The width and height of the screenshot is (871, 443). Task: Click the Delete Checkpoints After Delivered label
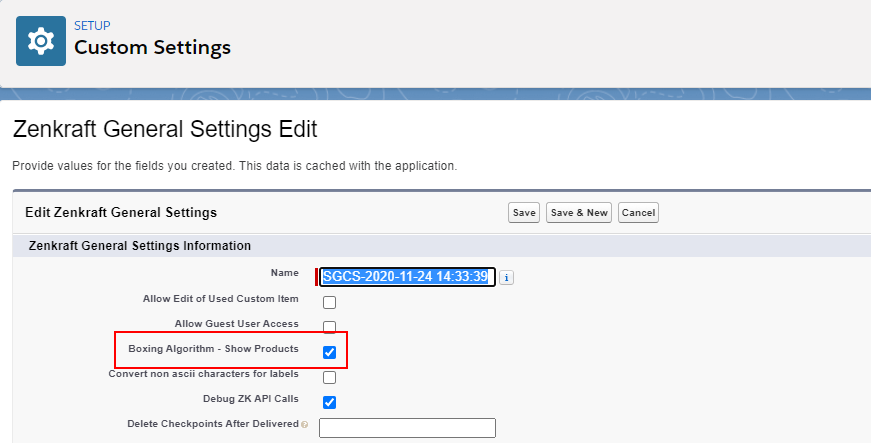213,424
